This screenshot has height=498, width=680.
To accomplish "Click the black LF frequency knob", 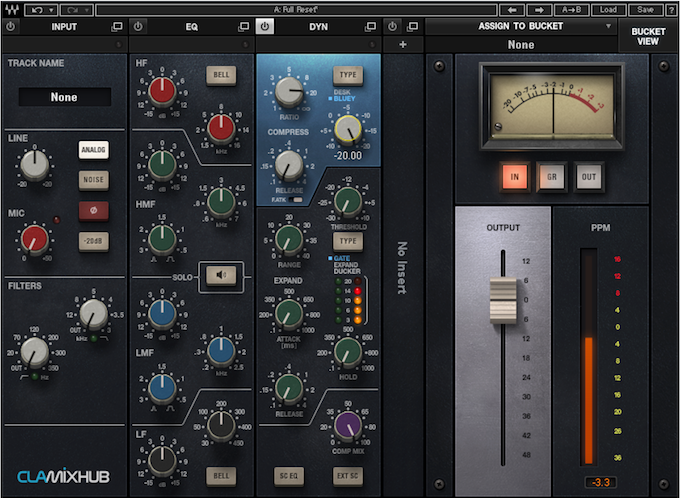I will tap(221, 426).
